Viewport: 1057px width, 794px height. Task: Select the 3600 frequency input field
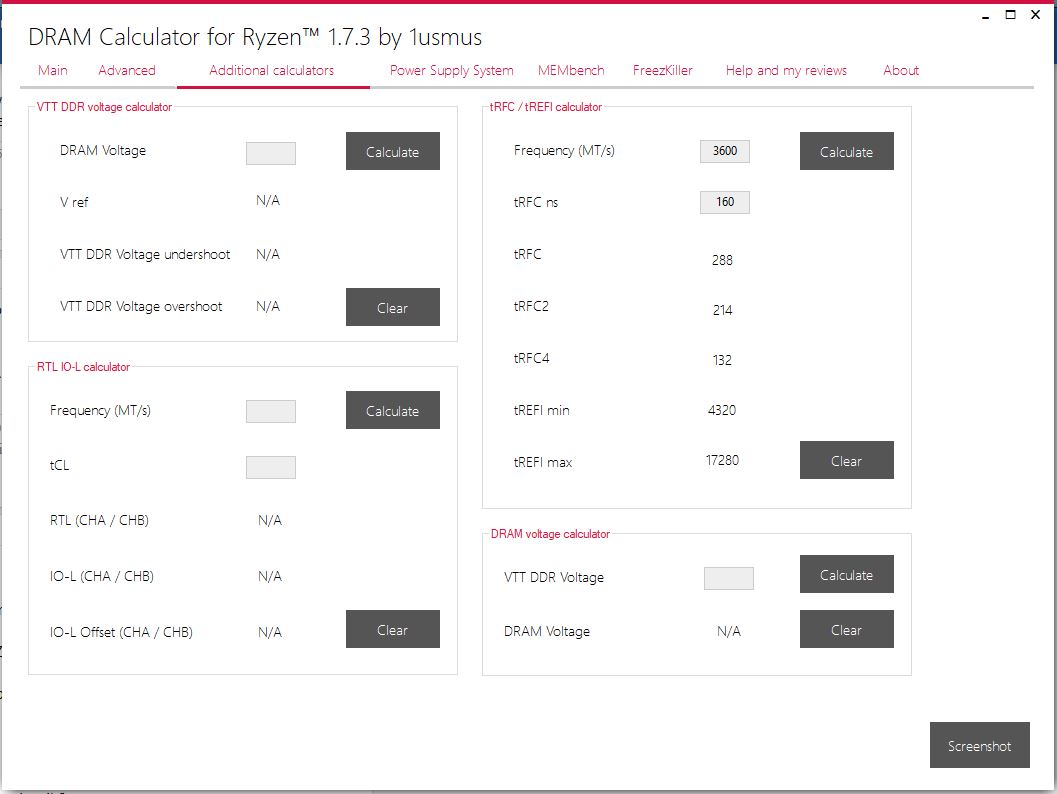(725, 151)
